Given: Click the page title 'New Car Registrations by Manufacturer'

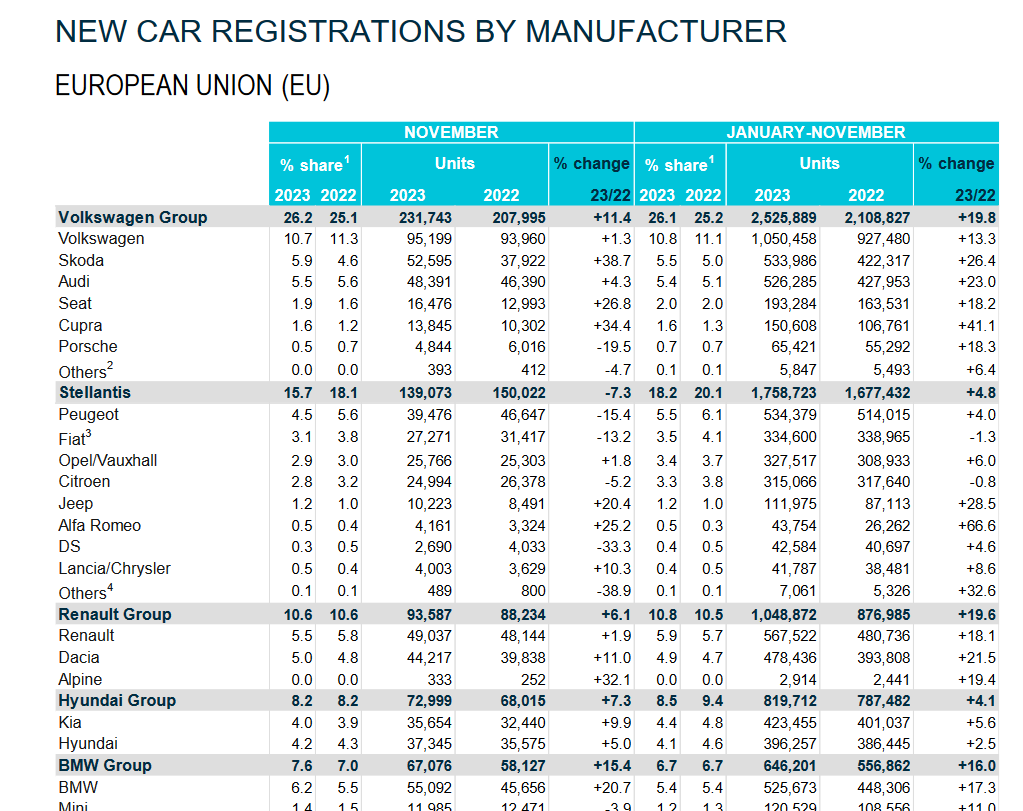Looking at the screenshot, I should (x=421, y=31).
